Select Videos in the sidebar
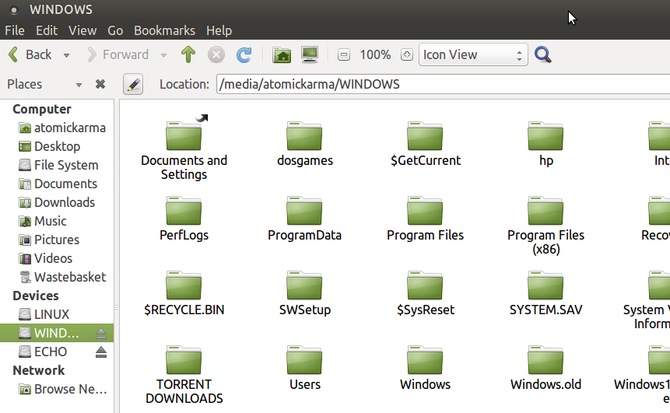The image size is (670, 413). point(46,258)
